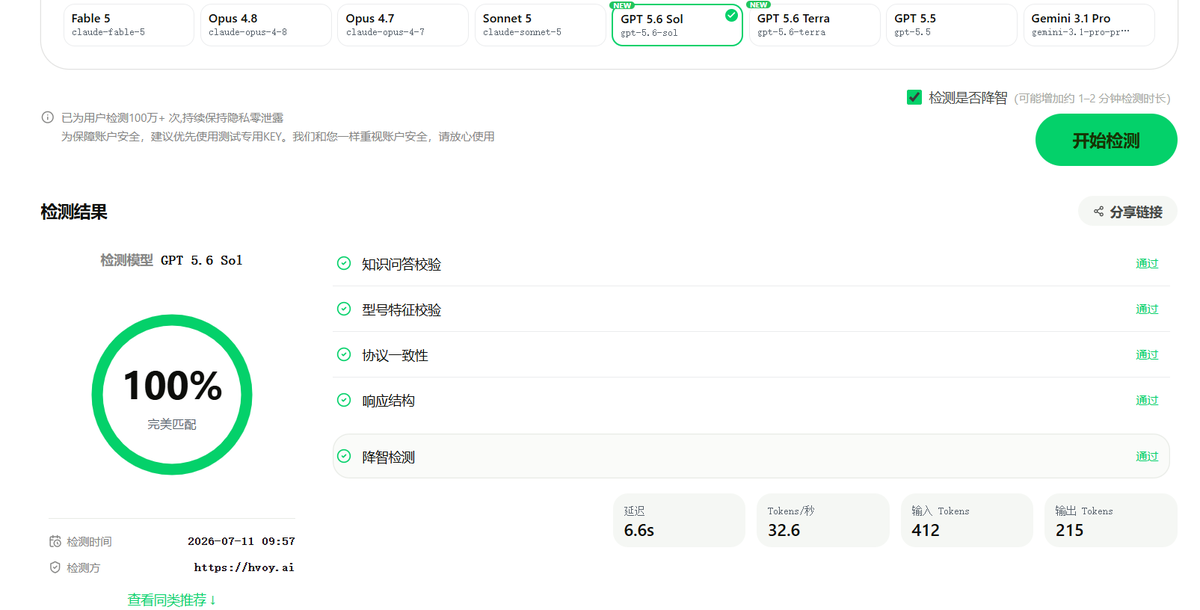Click the shield icon beside 检测方
This screenshot has height=610, width=1200.
point(55,567)
